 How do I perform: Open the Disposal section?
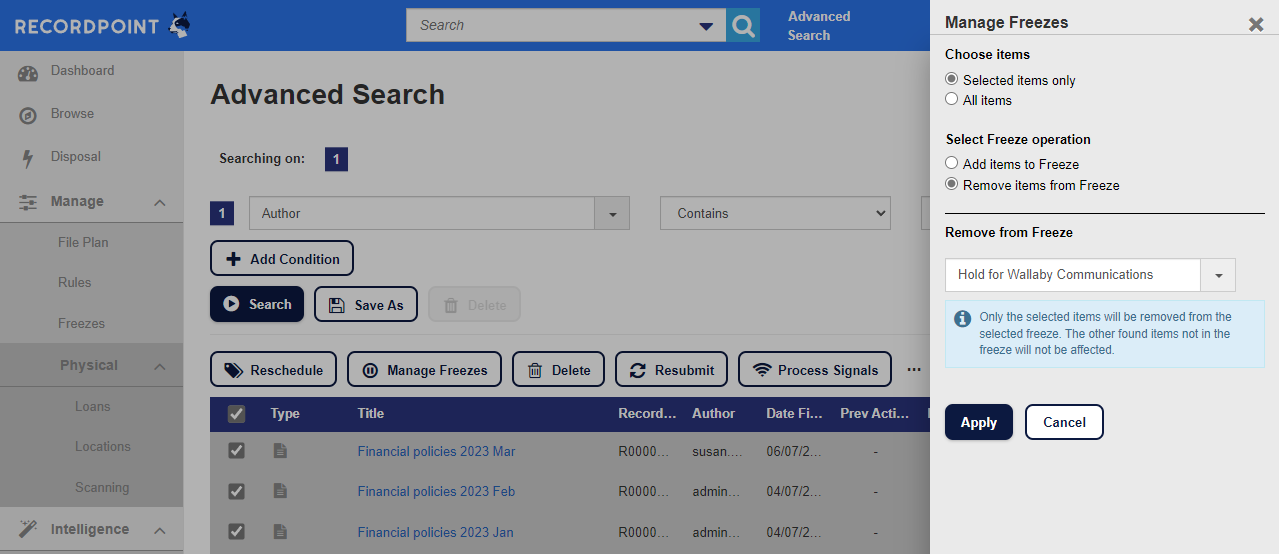tap(76, 157)
